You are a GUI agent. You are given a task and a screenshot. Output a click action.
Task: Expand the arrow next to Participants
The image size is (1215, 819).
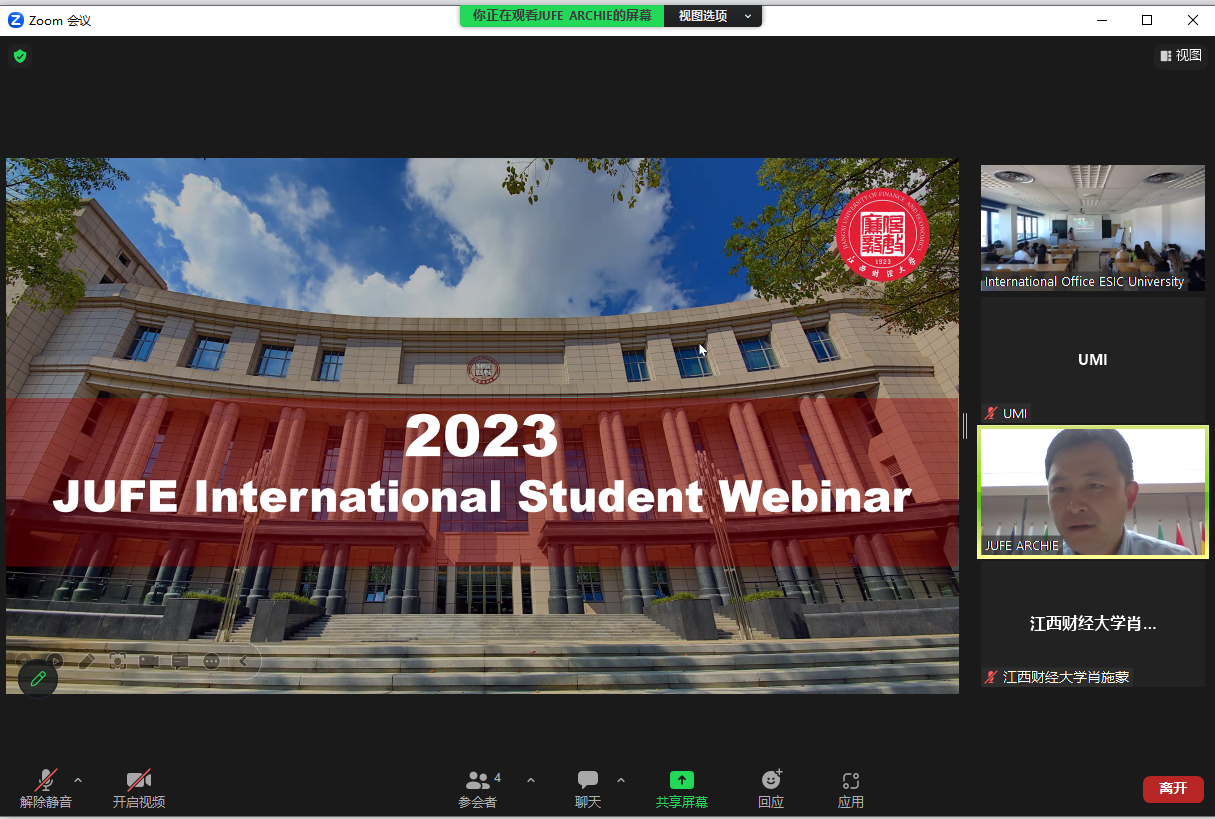(531, 780)
